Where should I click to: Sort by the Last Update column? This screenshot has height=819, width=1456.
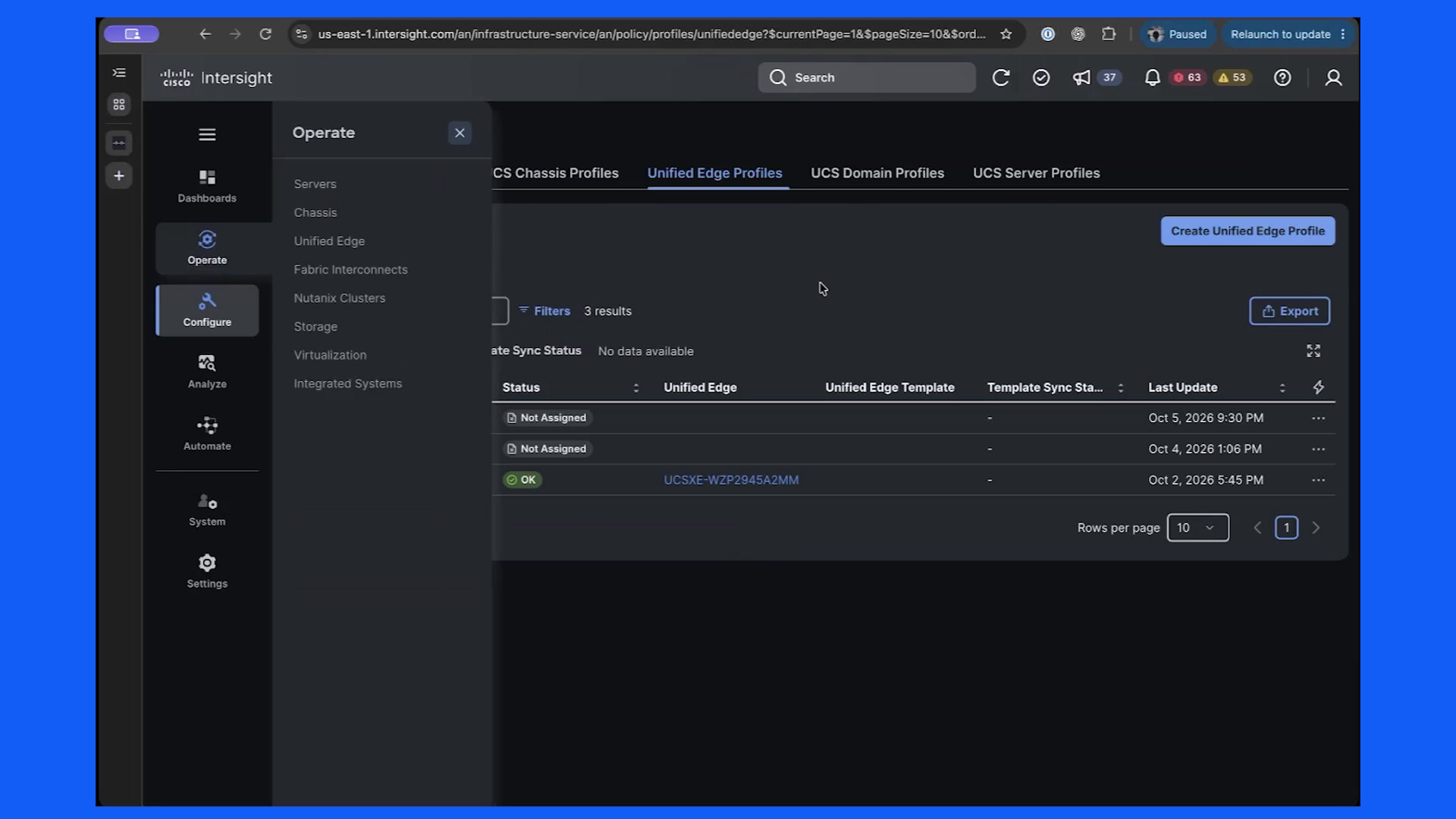pyautogui.click(x=1282, y=388)
